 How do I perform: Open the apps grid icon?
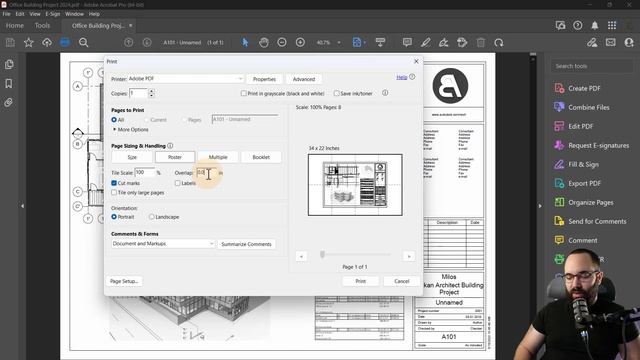point(612,25)
